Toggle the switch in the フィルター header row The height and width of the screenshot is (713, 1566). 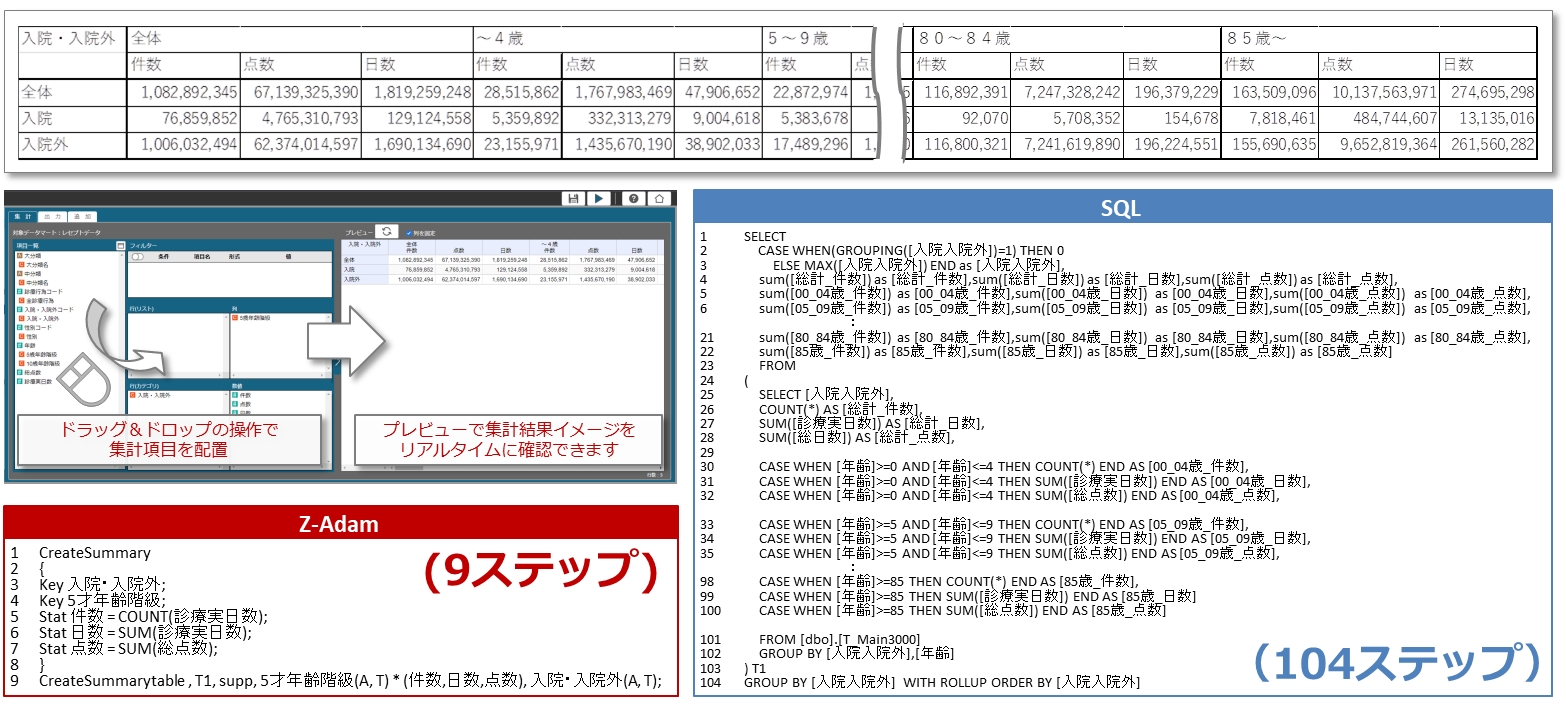point(139,257)
